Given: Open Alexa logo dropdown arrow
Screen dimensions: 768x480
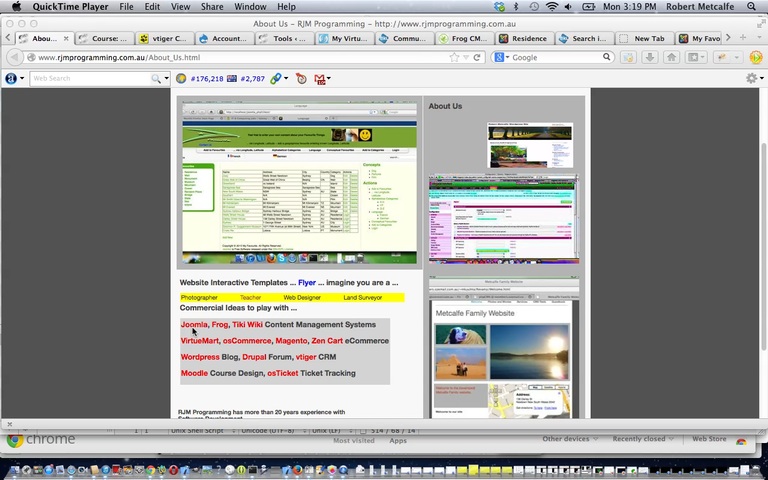Looking at the screenshot, I should pos(22,78).
